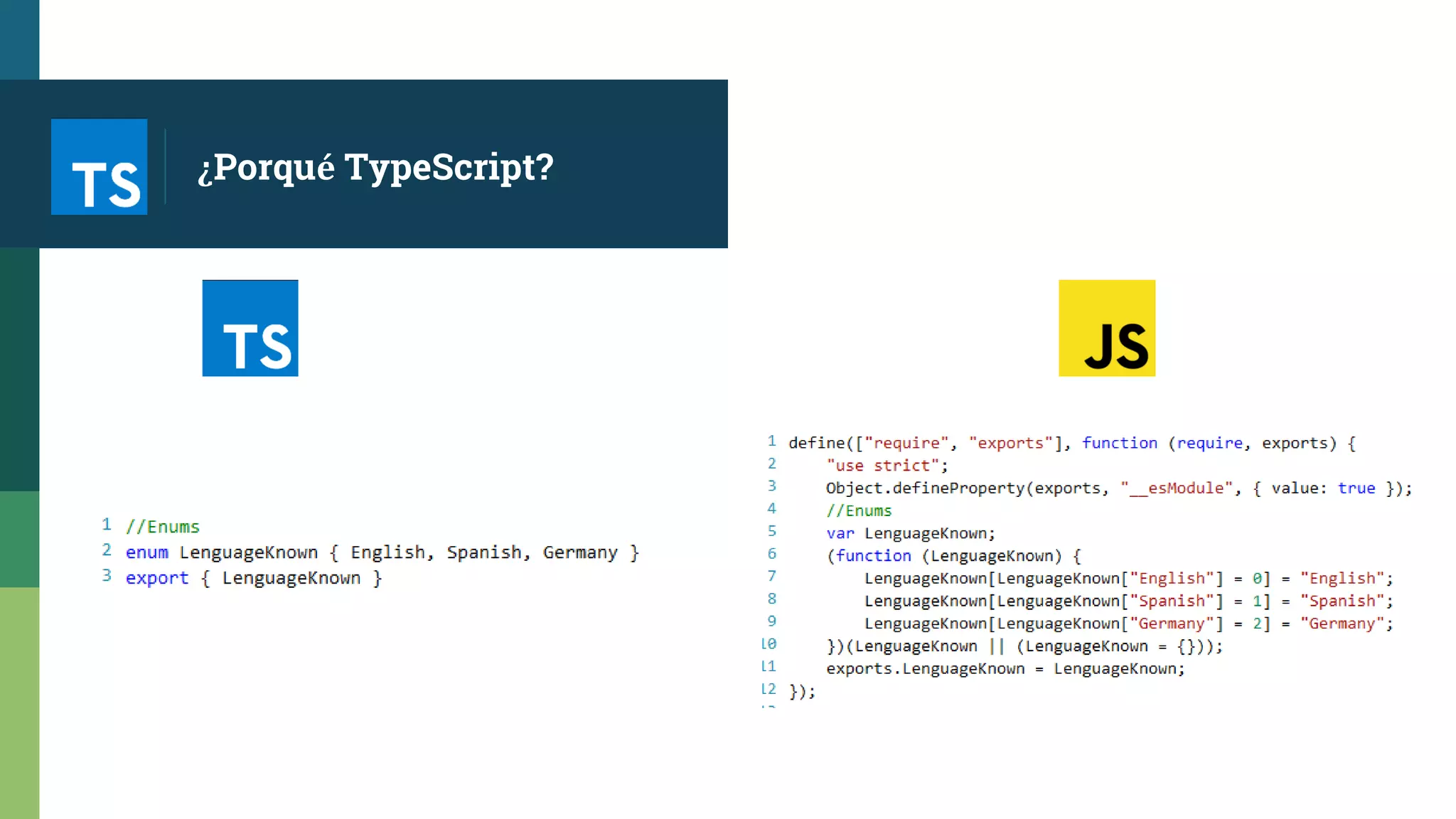The width and height of the screenshot is (1456, 819).
Task: Click the "use strict" string in the JS code
Action: [882, 466]
